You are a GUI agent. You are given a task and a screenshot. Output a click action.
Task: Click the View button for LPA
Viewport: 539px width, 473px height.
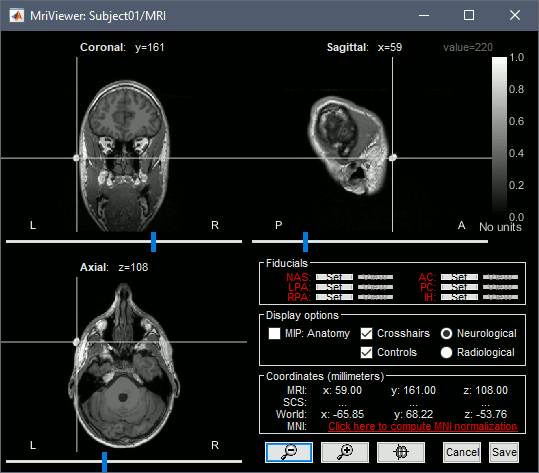(x=375, y=287)
